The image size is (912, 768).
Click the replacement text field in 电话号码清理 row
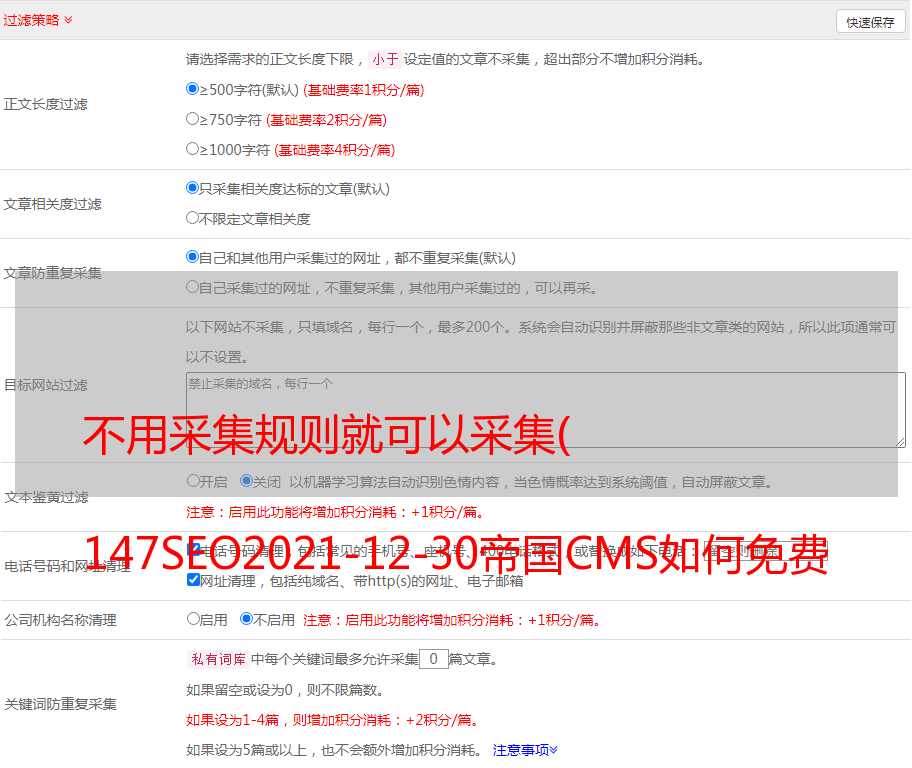(x=765, y=550)
